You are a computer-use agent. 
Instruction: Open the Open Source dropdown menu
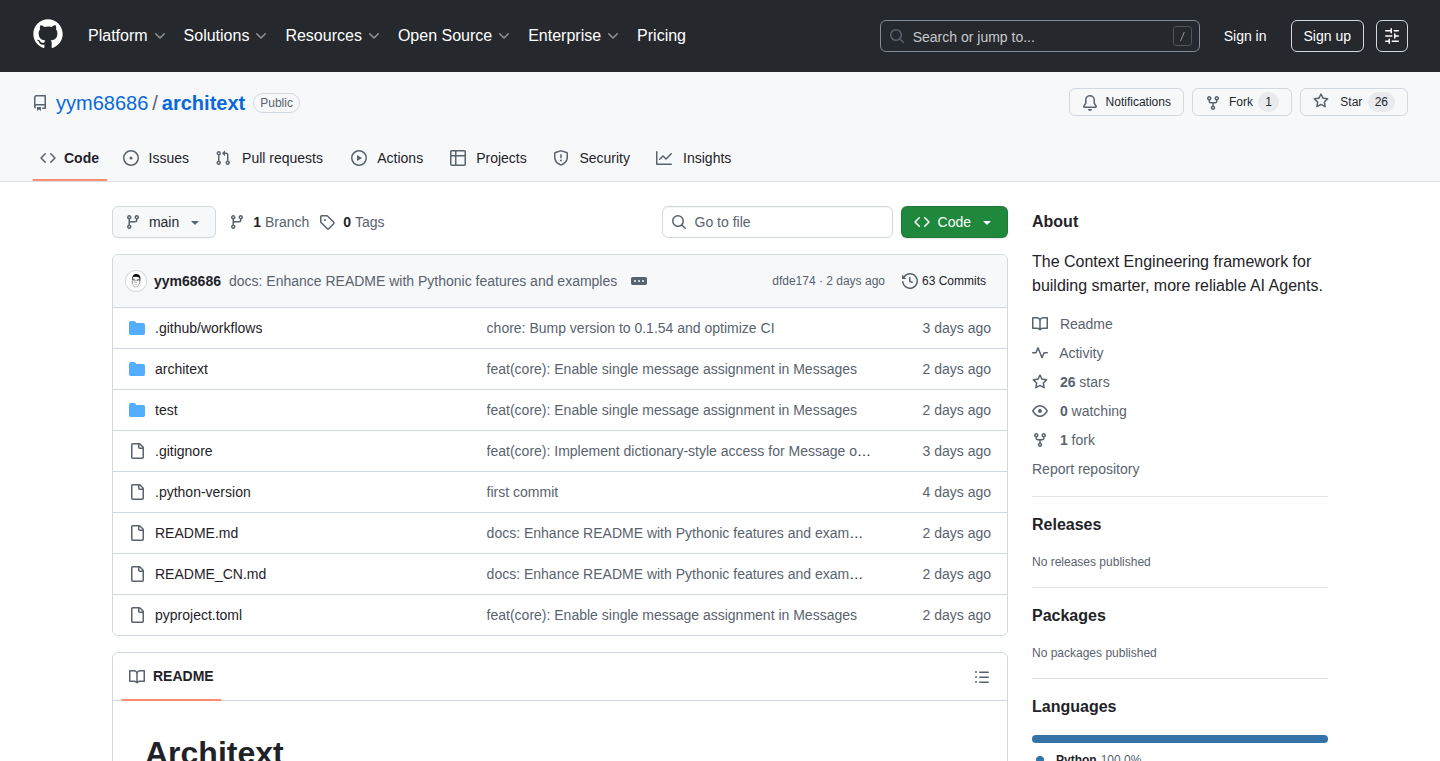pos(454,35)
